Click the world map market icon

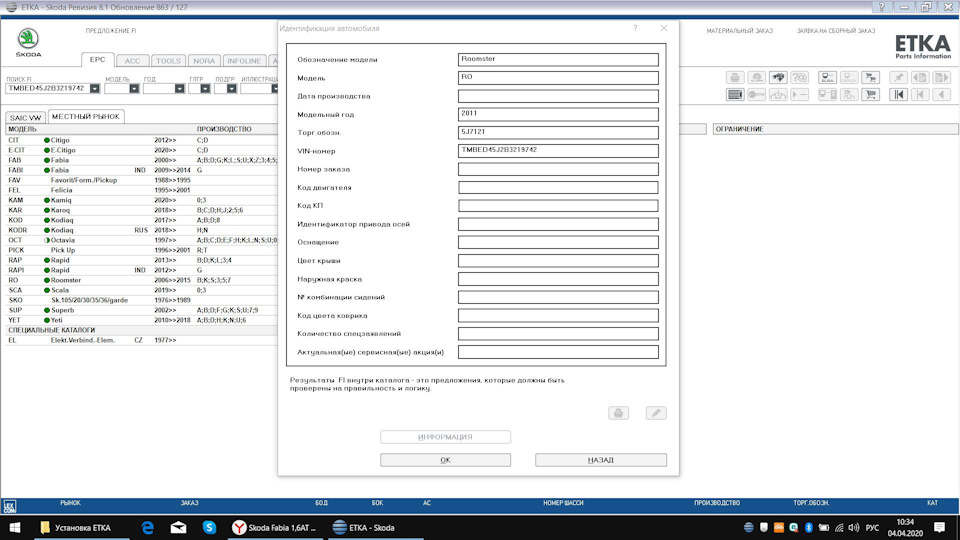(778, 77)
